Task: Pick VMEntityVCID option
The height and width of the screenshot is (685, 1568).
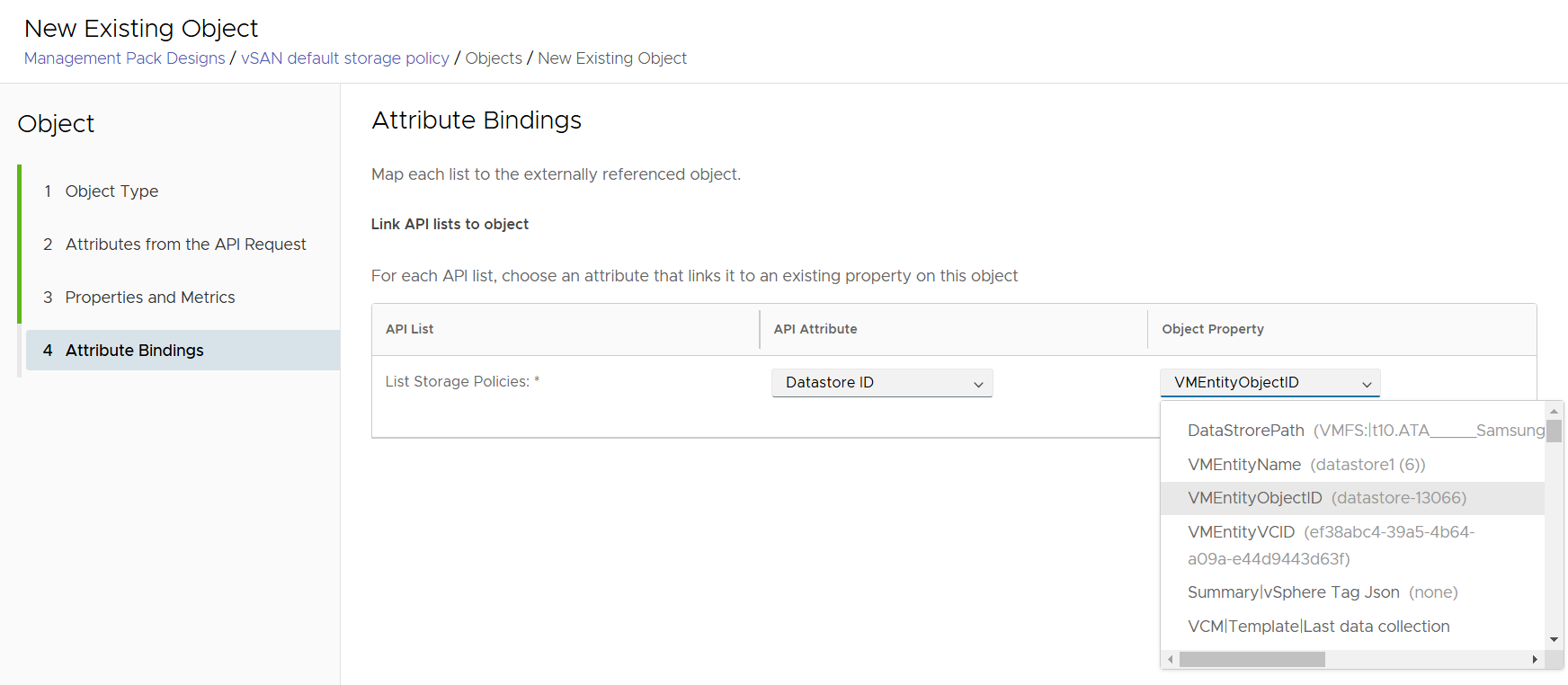Action: pyautogui.click(x=1241, y=532)
